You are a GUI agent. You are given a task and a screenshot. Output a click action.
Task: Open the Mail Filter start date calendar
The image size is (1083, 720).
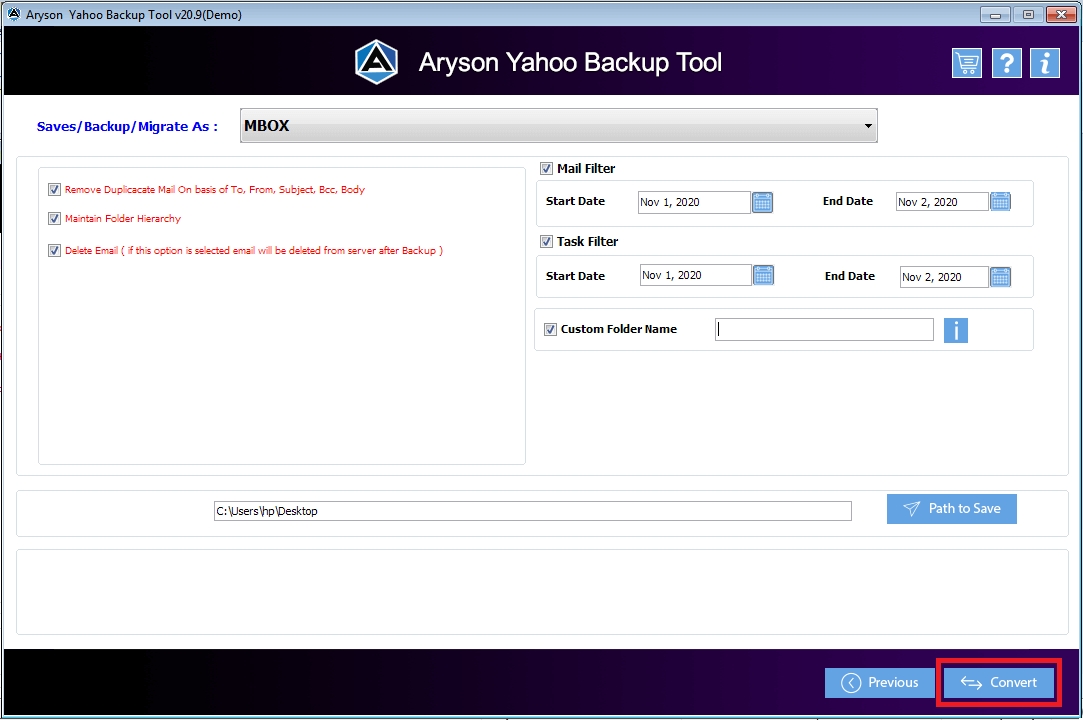point(762,202)
